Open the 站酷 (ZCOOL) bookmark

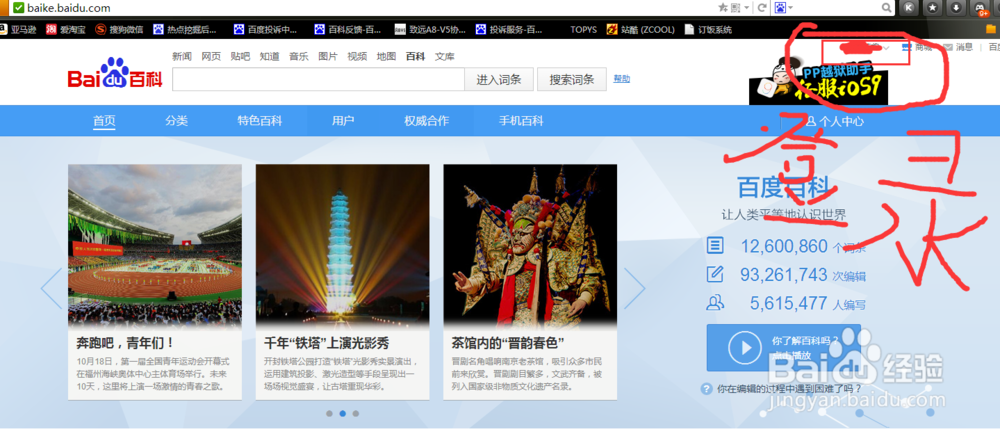(640, 29)
